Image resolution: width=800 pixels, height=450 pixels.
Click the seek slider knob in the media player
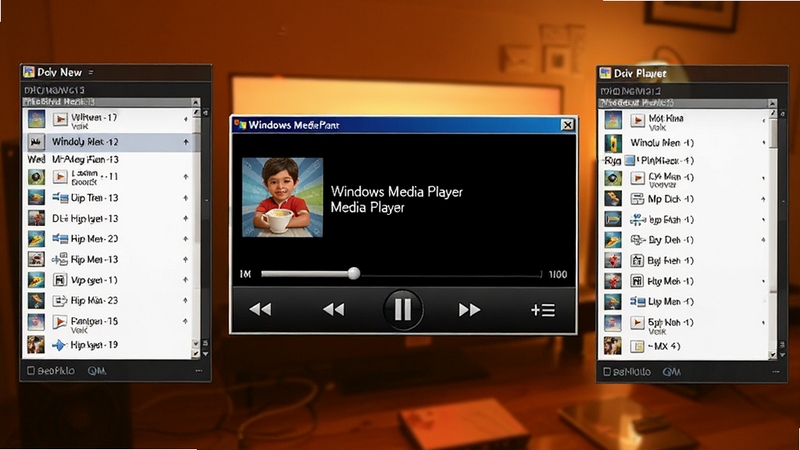pos(354,273)
